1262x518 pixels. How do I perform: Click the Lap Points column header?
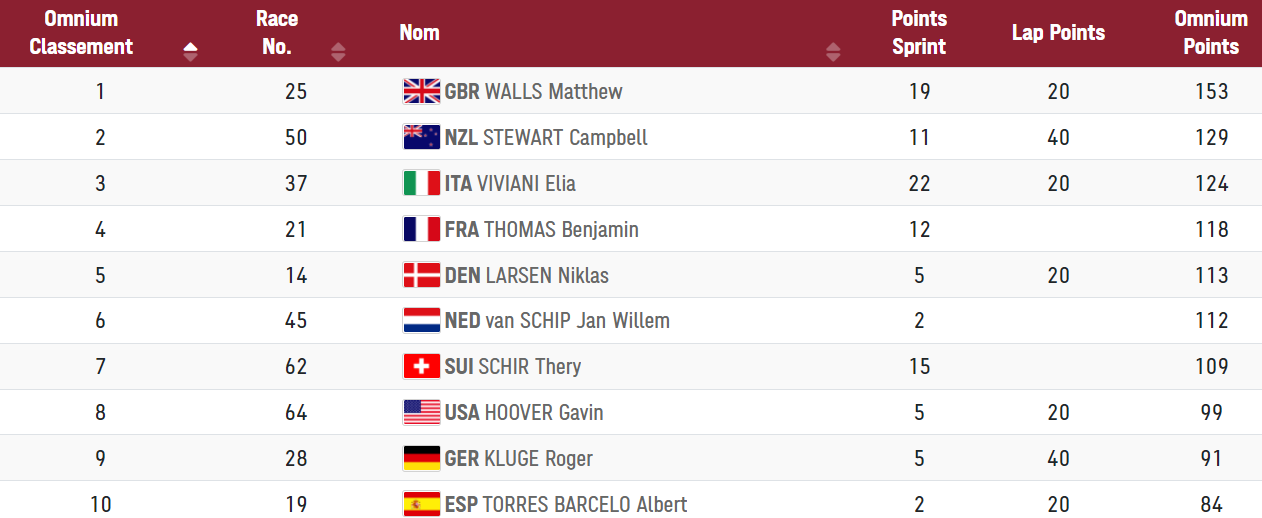[1058, 33]
